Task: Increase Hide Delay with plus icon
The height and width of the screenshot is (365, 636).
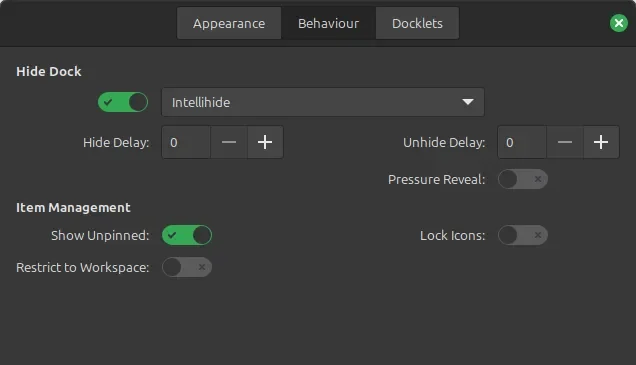Action: click(265, 142)
